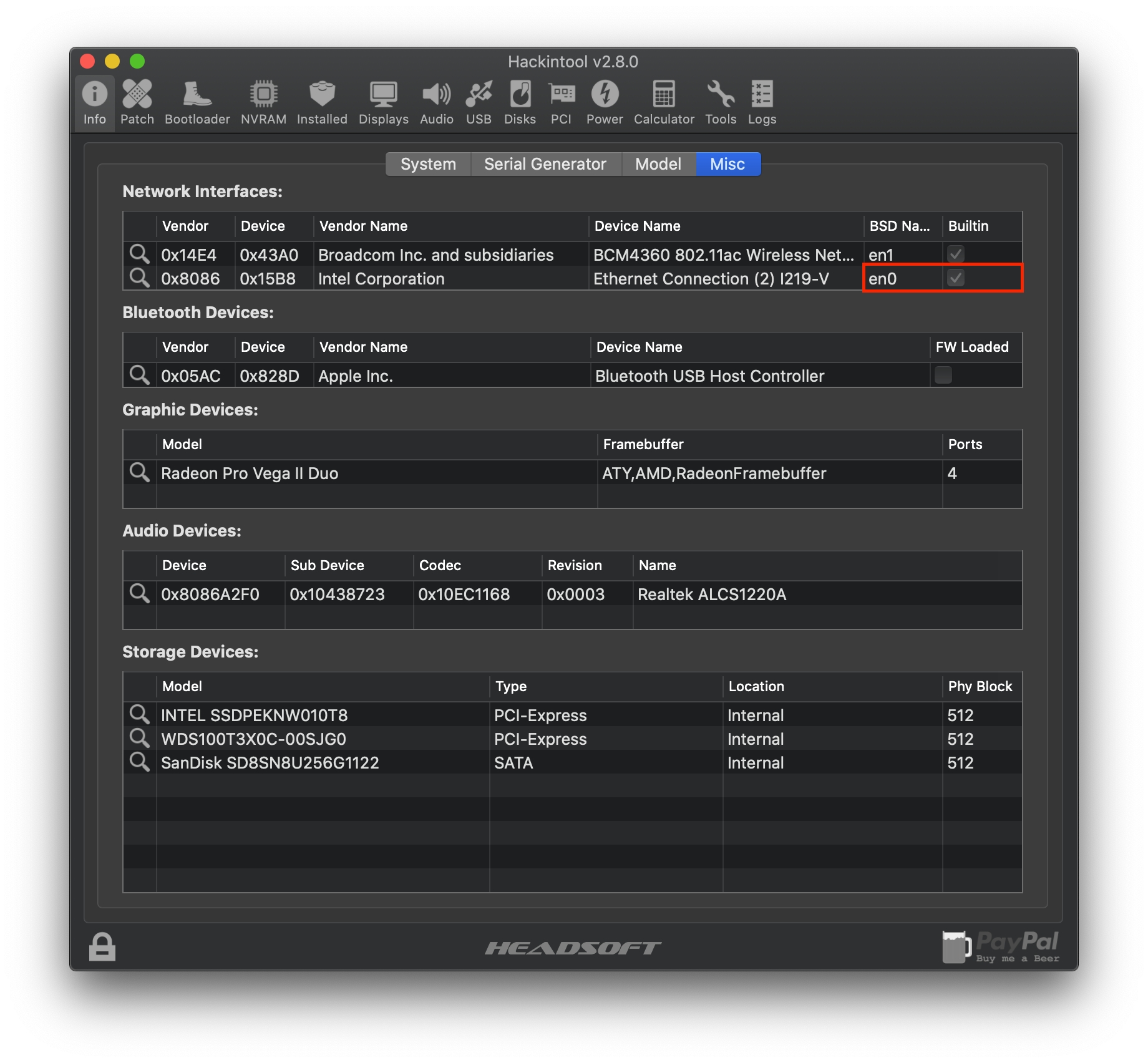Open the Calculator section
Image resolution: width=1148 pixels, height=1063 pixels.
click(664, 103)
